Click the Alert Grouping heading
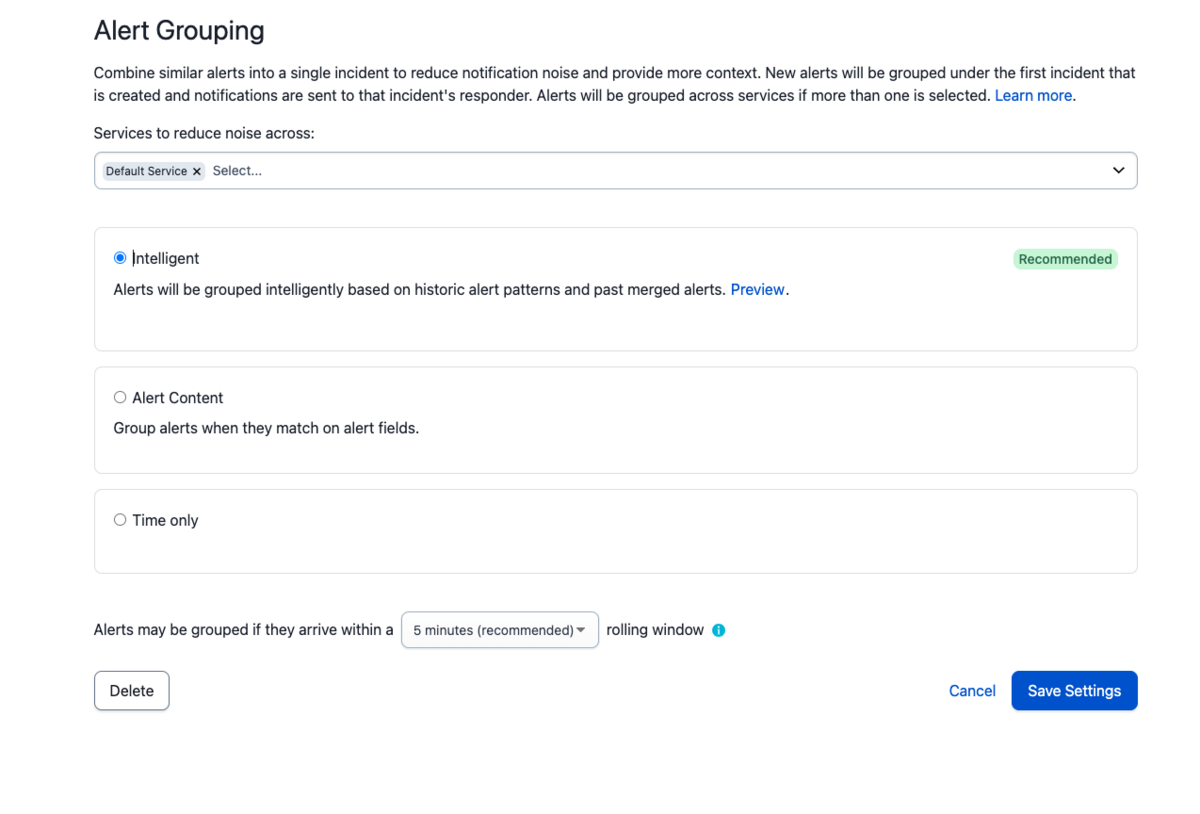This screenshot has width=1200, height=814. coord(179,31)
